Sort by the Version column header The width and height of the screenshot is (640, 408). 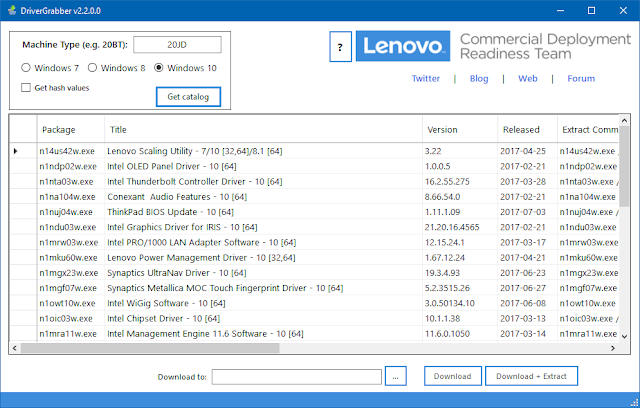460,129
